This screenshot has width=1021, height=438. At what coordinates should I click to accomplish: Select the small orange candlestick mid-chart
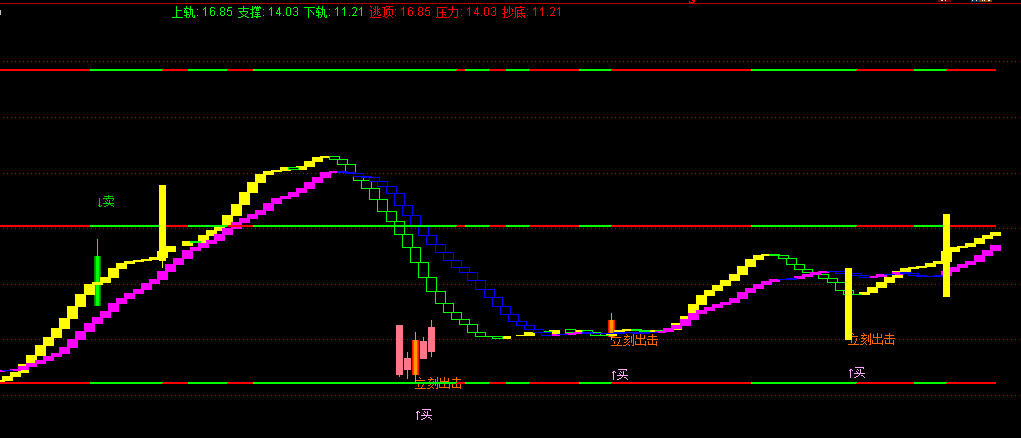(611, 326)
